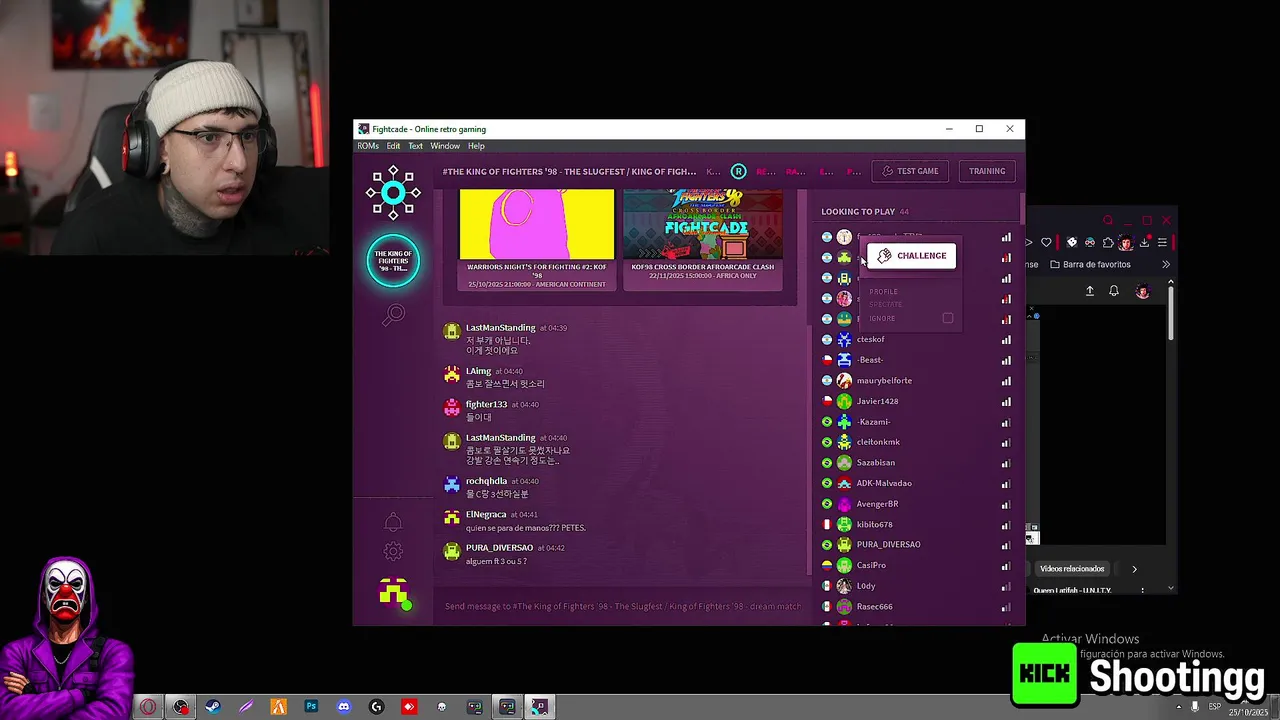Click ElNegraca's yellow avatar in chat
1280x720 pixels.
coord(452,518)
